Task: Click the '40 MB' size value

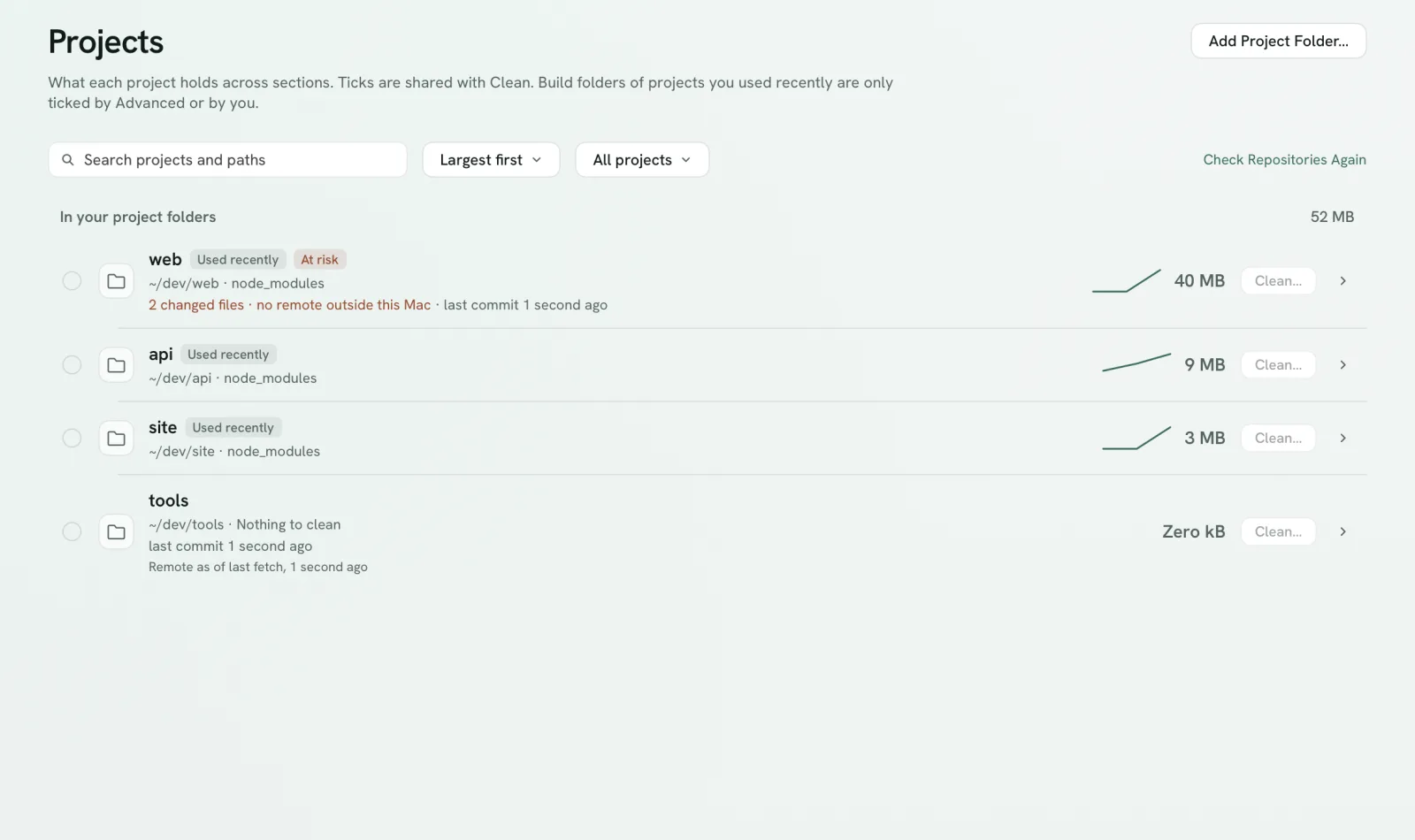Action: click(x=1199, y=281)
